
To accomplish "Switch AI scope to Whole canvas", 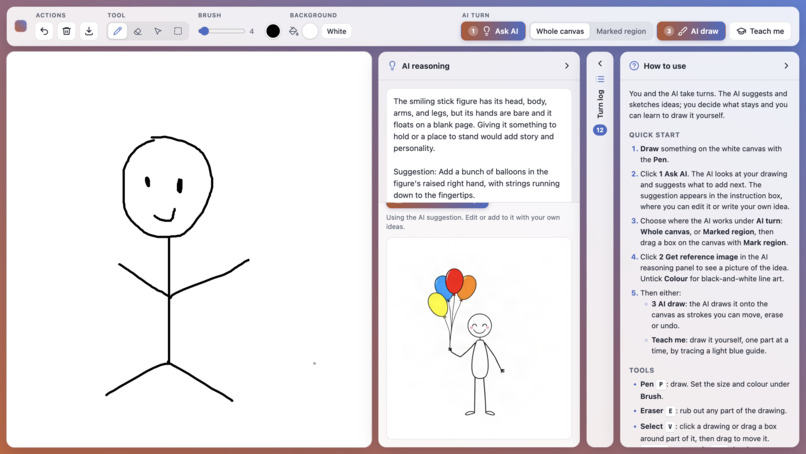I will pos(560,31).
